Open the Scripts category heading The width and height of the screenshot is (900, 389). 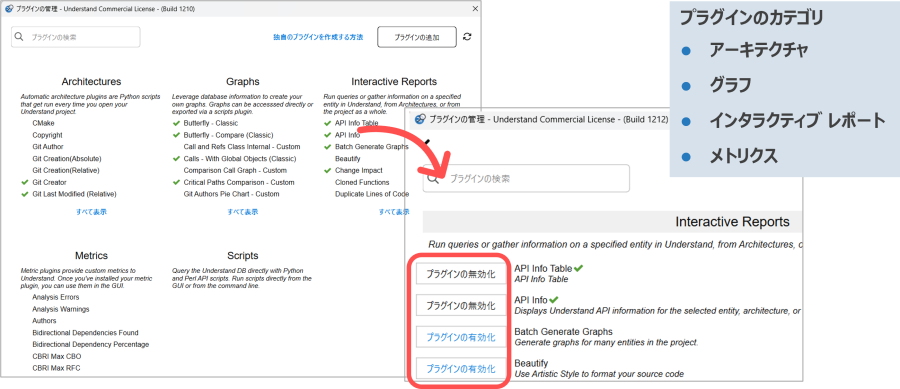[243, 255]
